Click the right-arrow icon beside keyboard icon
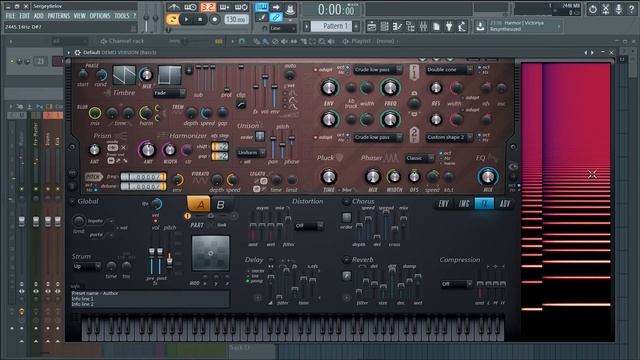This screenshot has width=640, height=360. [x=276, y=7]
